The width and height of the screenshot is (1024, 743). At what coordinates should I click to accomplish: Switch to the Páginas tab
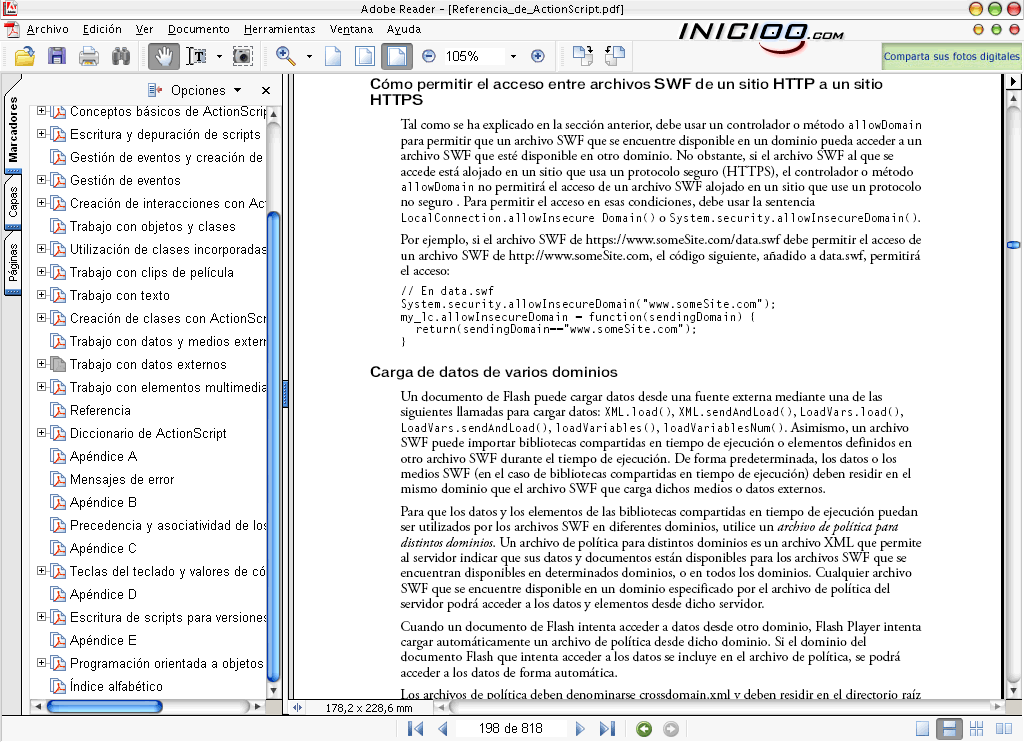tap(13, 262)
